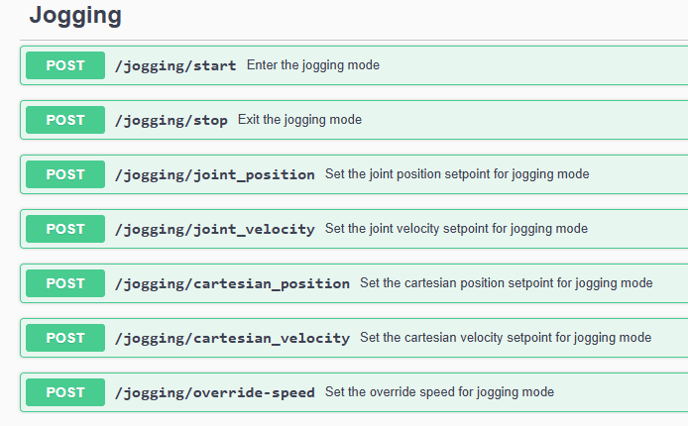Click the 'Enter the jogging mode' description
688x426 pixels.
(313, 66)
